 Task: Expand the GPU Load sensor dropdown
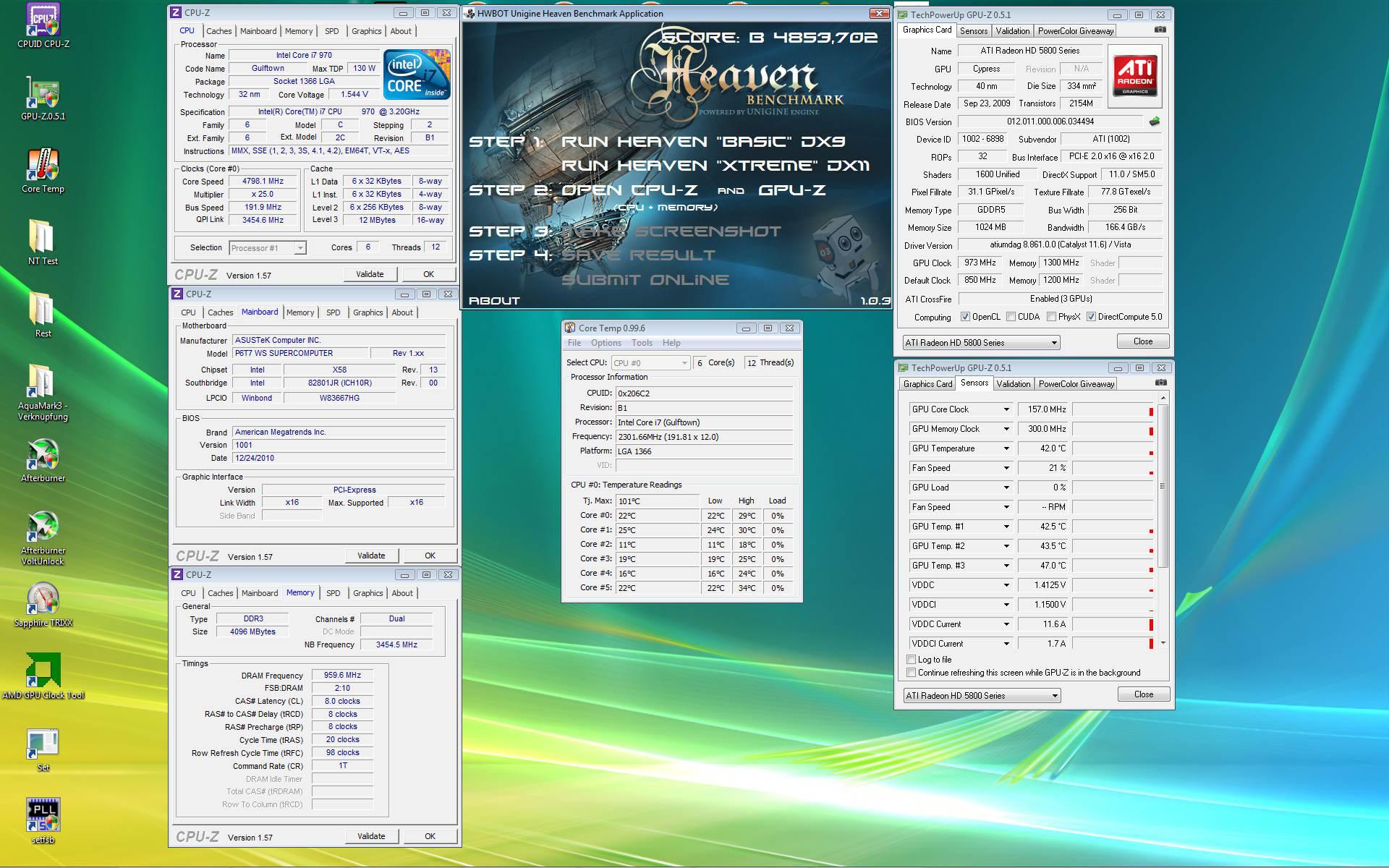coord(1006,488)
